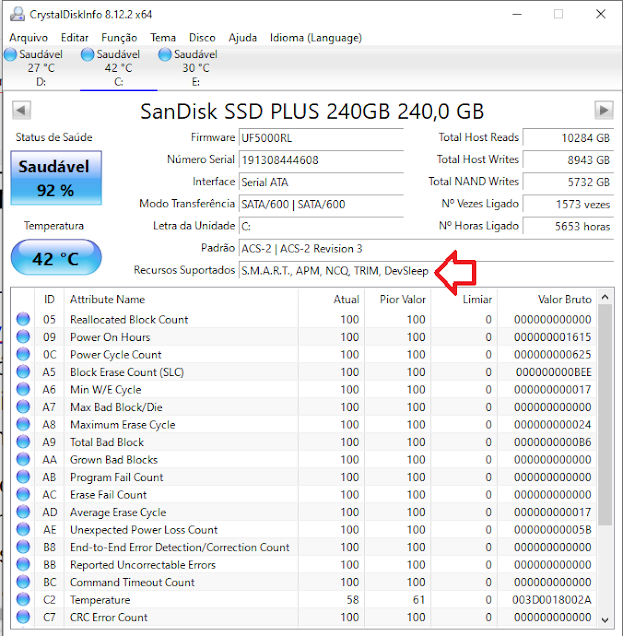
Task: Click status orb for Program Fail Count
Action: [x=23, y=477]
